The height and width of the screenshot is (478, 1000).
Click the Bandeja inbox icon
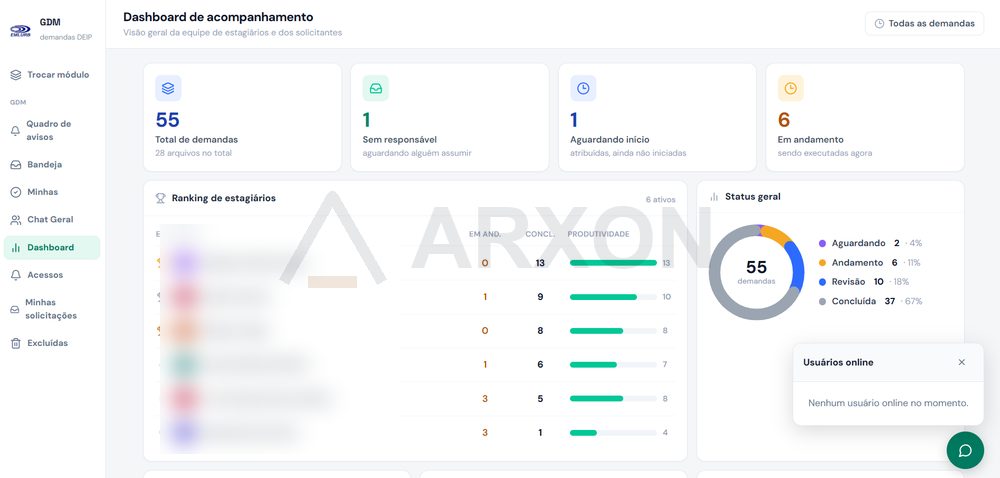[16, 164]
